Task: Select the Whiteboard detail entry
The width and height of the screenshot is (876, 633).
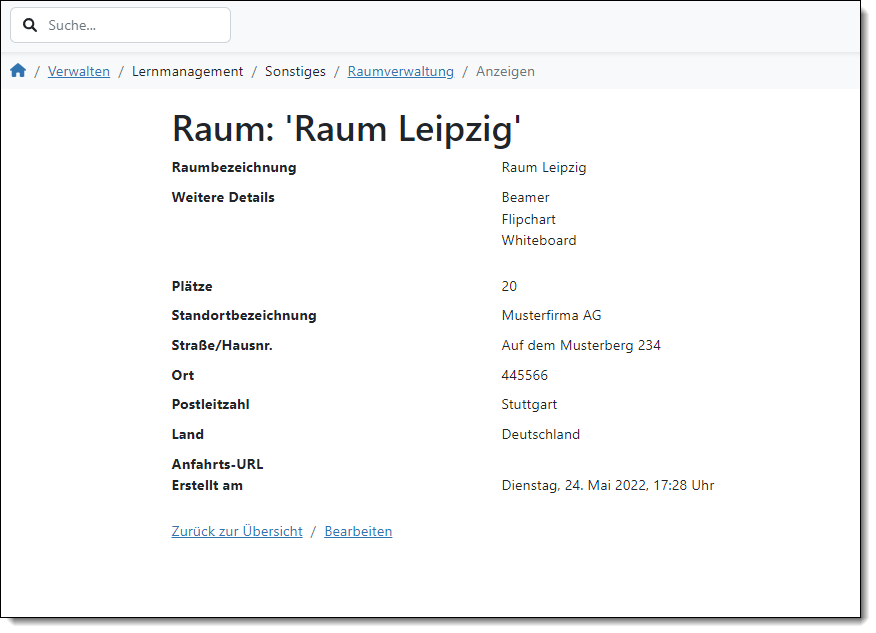Action: coord(538,240)
